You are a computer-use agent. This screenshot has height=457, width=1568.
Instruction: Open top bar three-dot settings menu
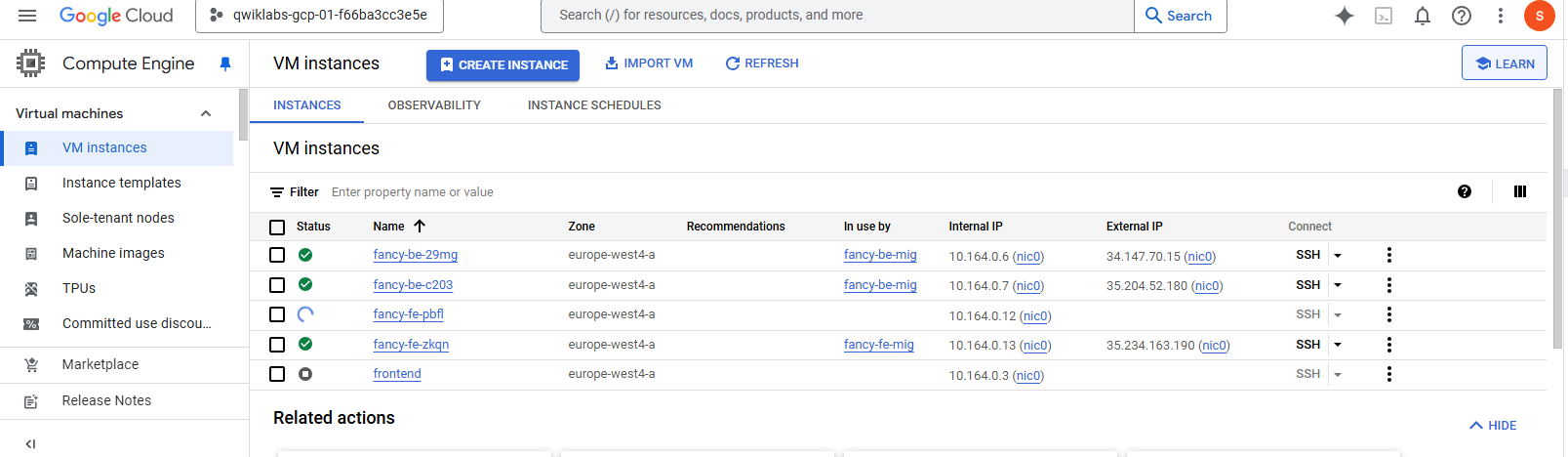(x=1501, y=16)
